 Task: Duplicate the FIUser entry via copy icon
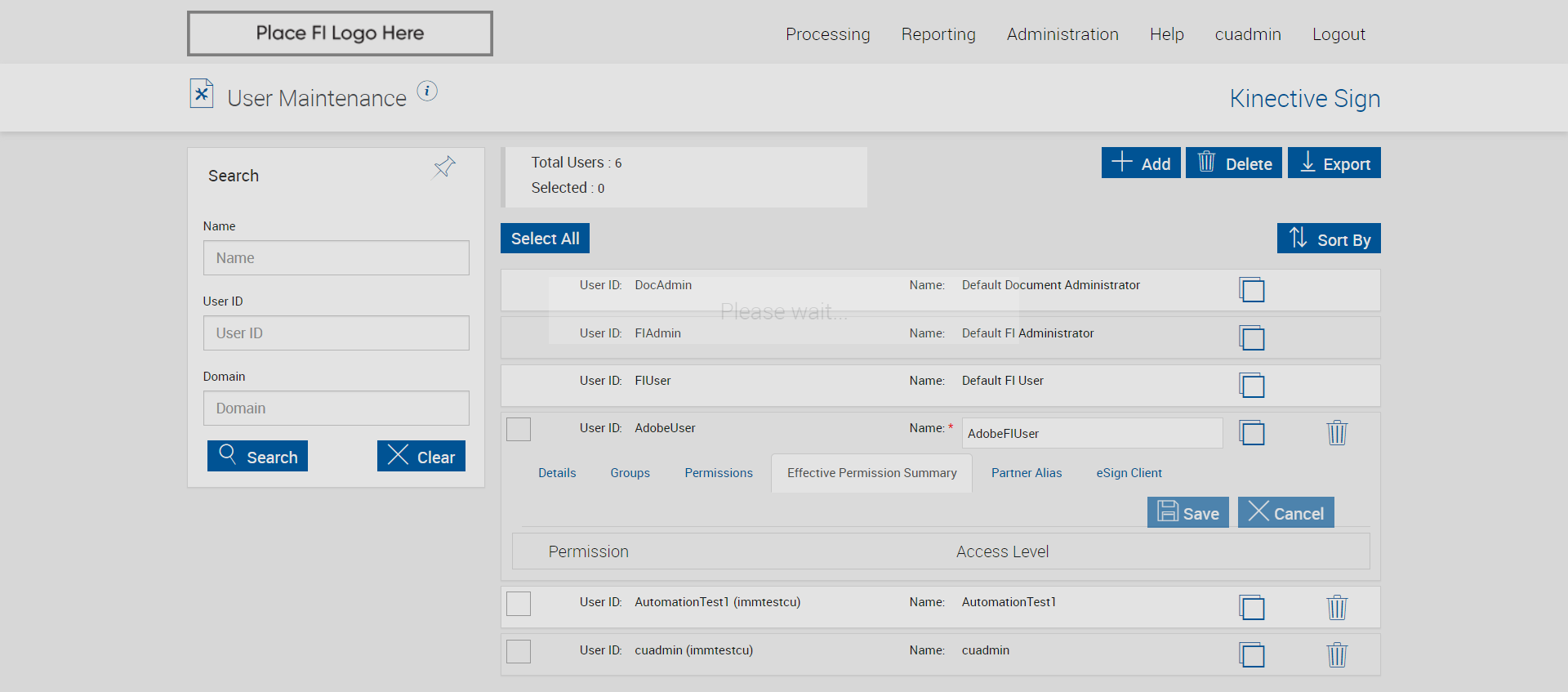pyautogui.click(x=1251, y=386)
